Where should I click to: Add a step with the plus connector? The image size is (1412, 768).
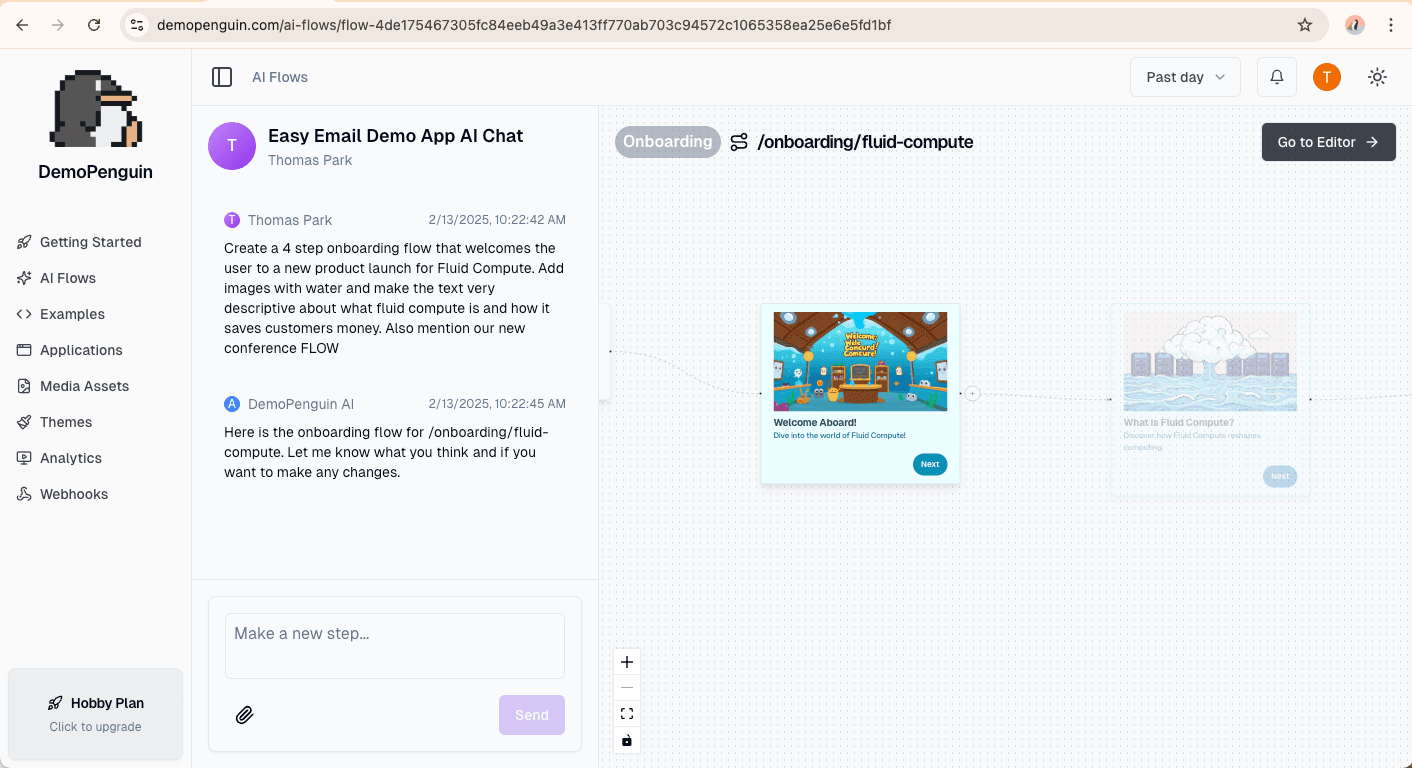(x=973, y=394)
